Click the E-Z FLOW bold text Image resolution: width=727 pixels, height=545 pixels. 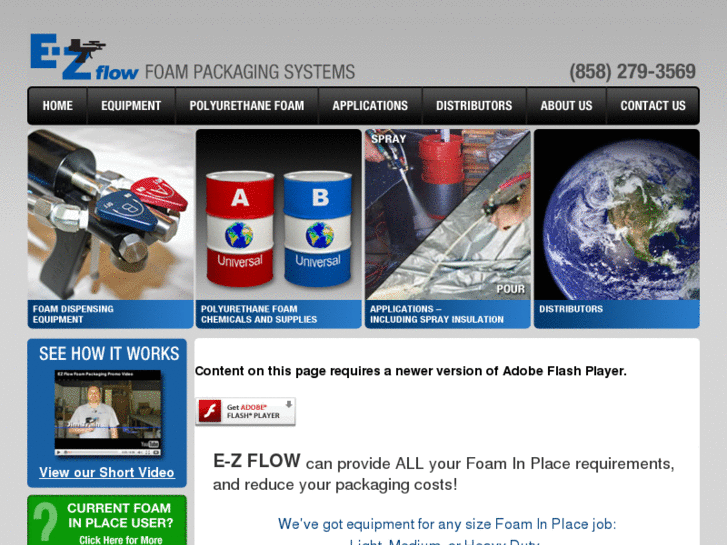256,461
